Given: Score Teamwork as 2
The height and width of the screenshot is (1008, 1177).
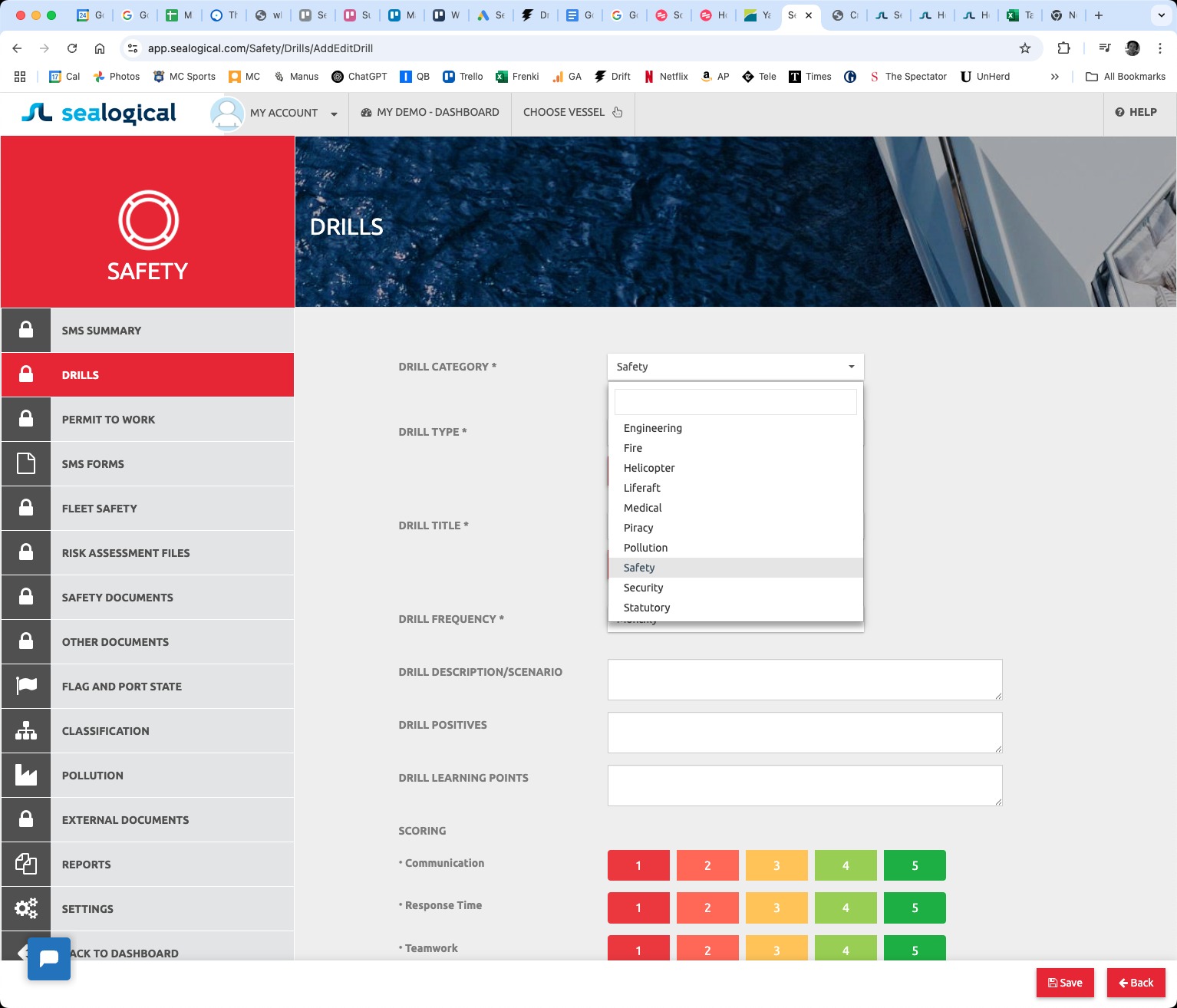Looking at the screenshot, I should point(707,948).
